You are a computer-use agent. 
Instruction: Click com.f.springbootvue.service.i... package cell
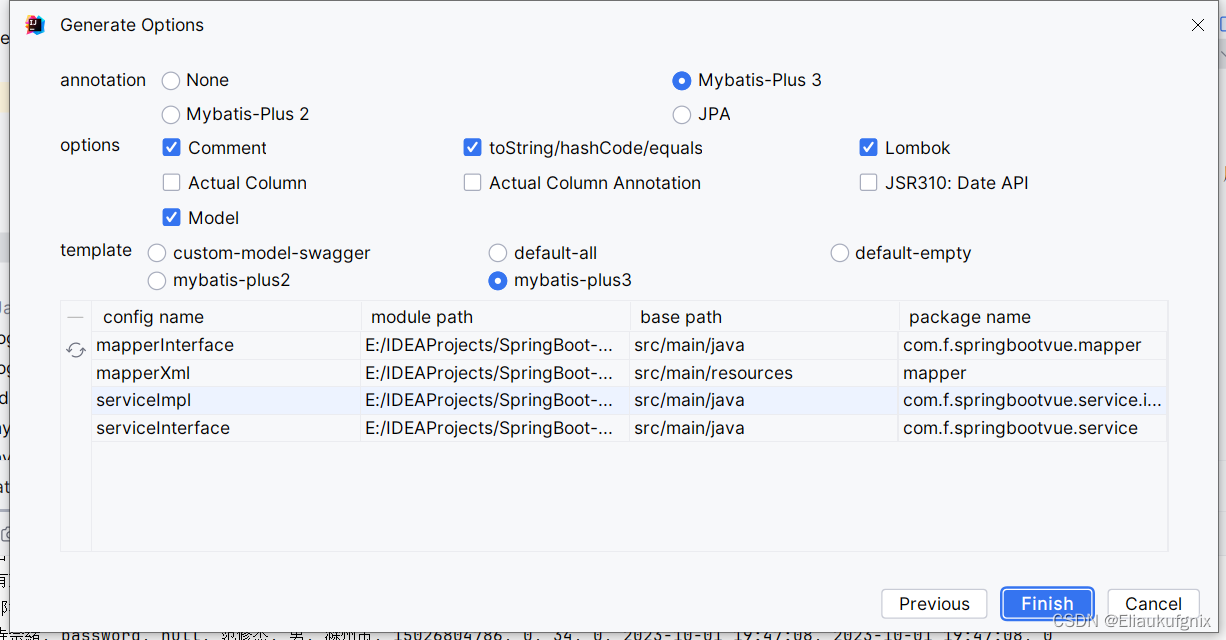pyautogui.click(x=1033, y=400)
